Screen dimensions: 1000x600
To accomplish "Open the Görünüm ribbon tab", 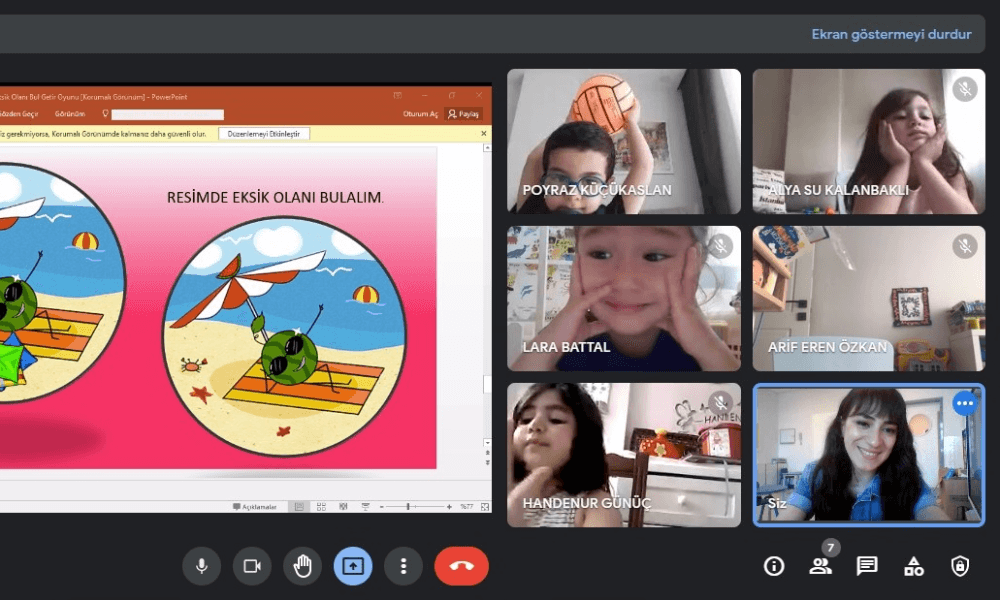I will coord(70,114).
